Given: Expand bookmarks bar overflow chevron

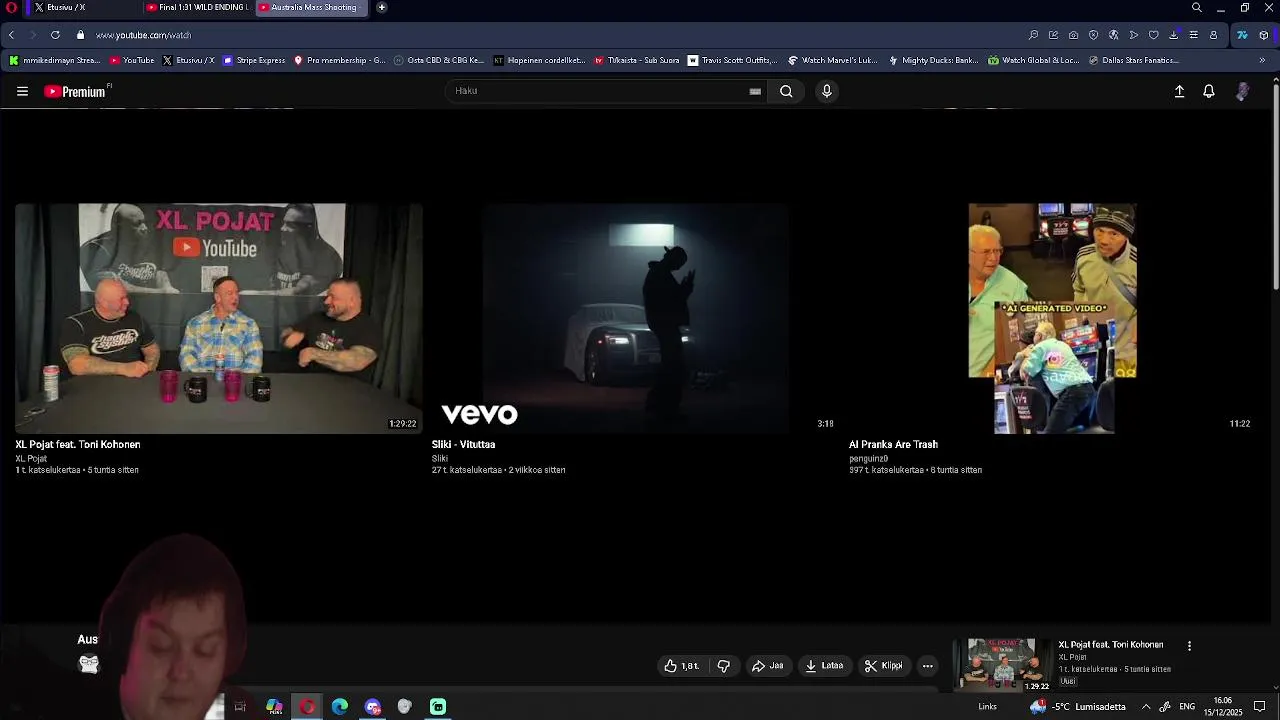Looking at the screenshot, I should 1262,60.
